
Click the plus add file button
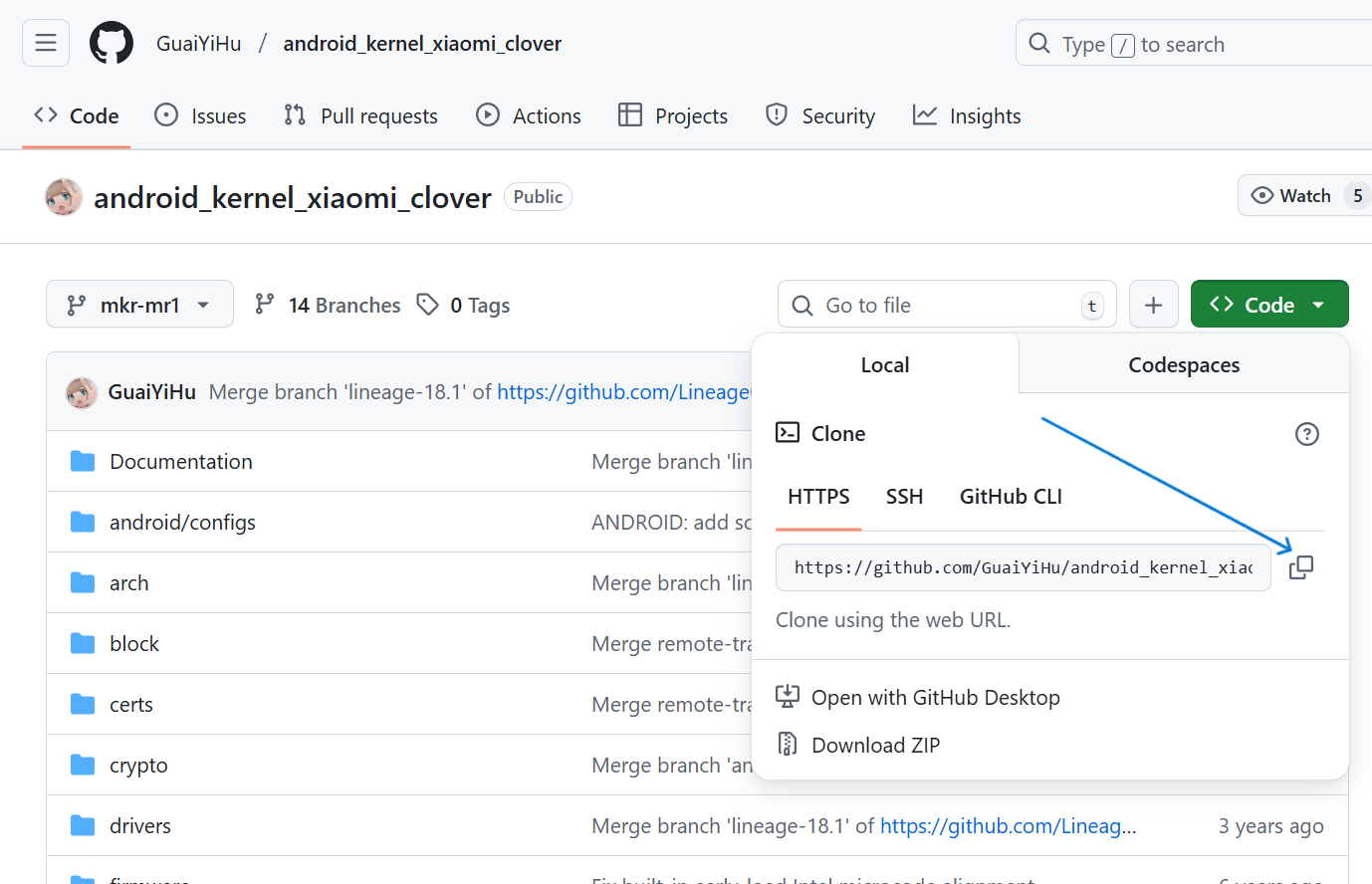coord(1153,305)
